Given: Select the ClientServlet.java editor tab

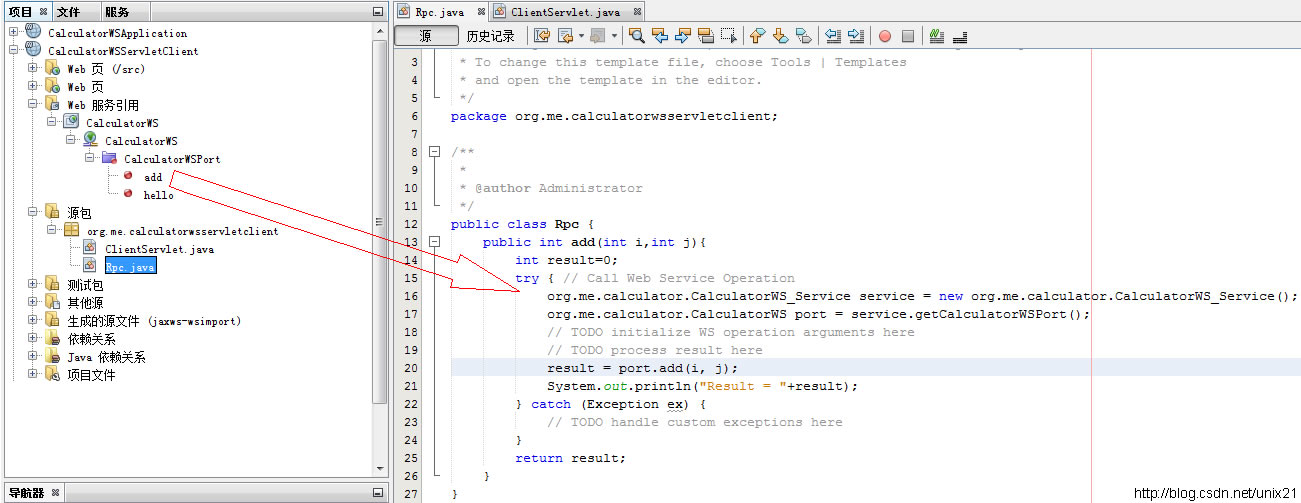Looking at the screenshot, I should (x=565, y=12).
